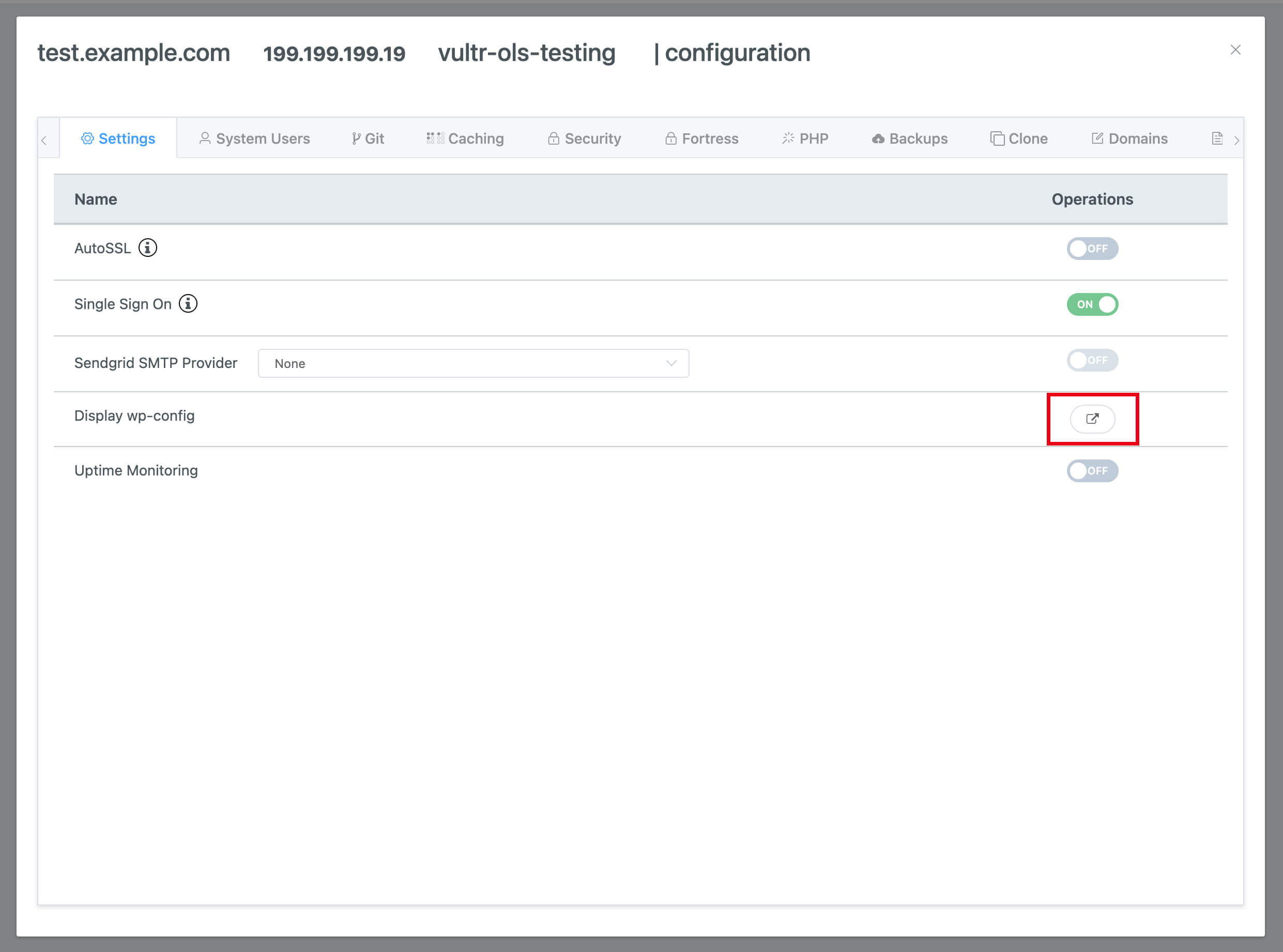Open the Fortress tab
This screenshot has height=952, width=1283.
[701, 139]
